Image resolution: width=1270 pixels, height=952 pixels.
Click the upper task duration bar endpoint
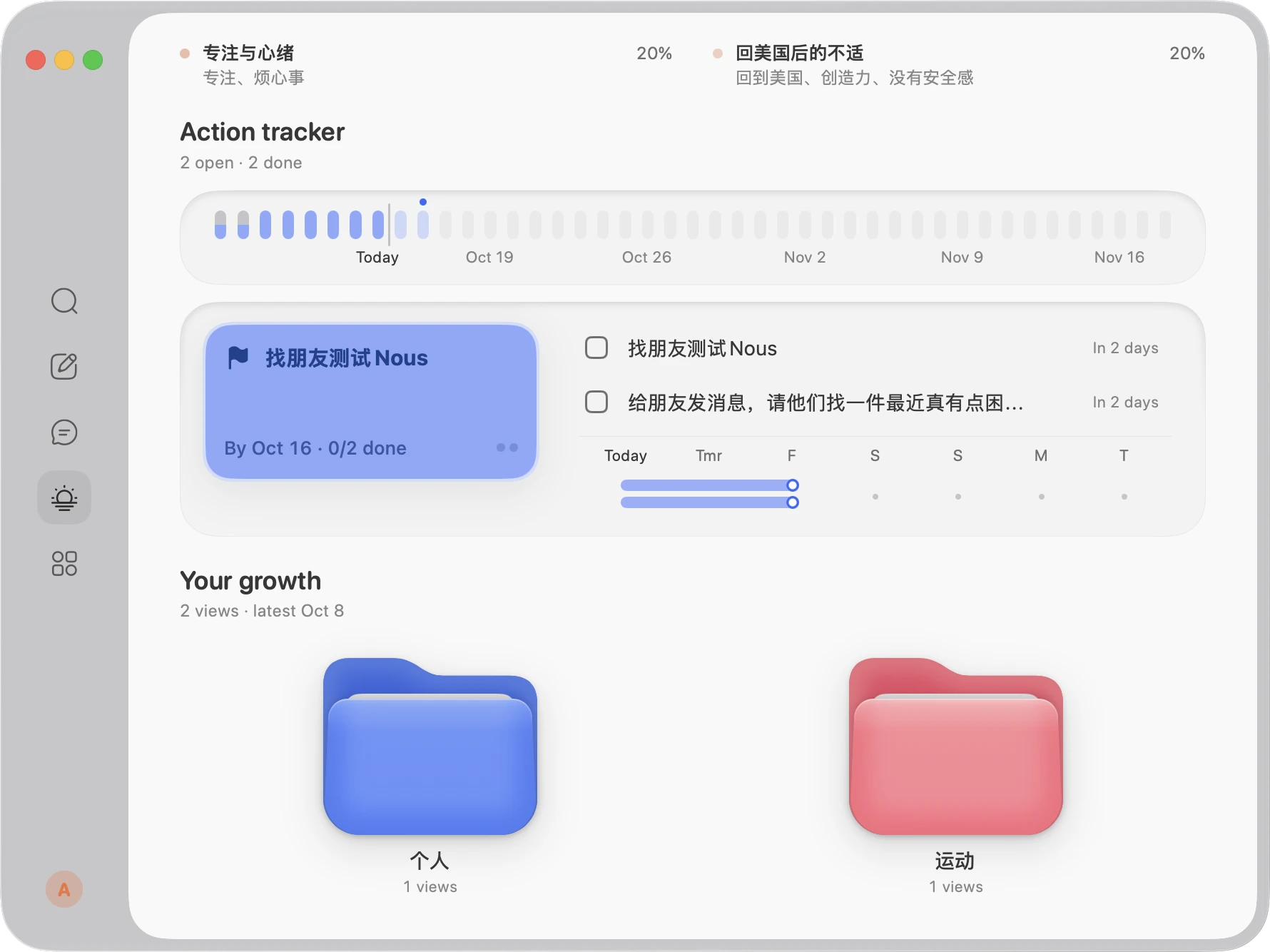pyautogui.click(x=792, y=485)
